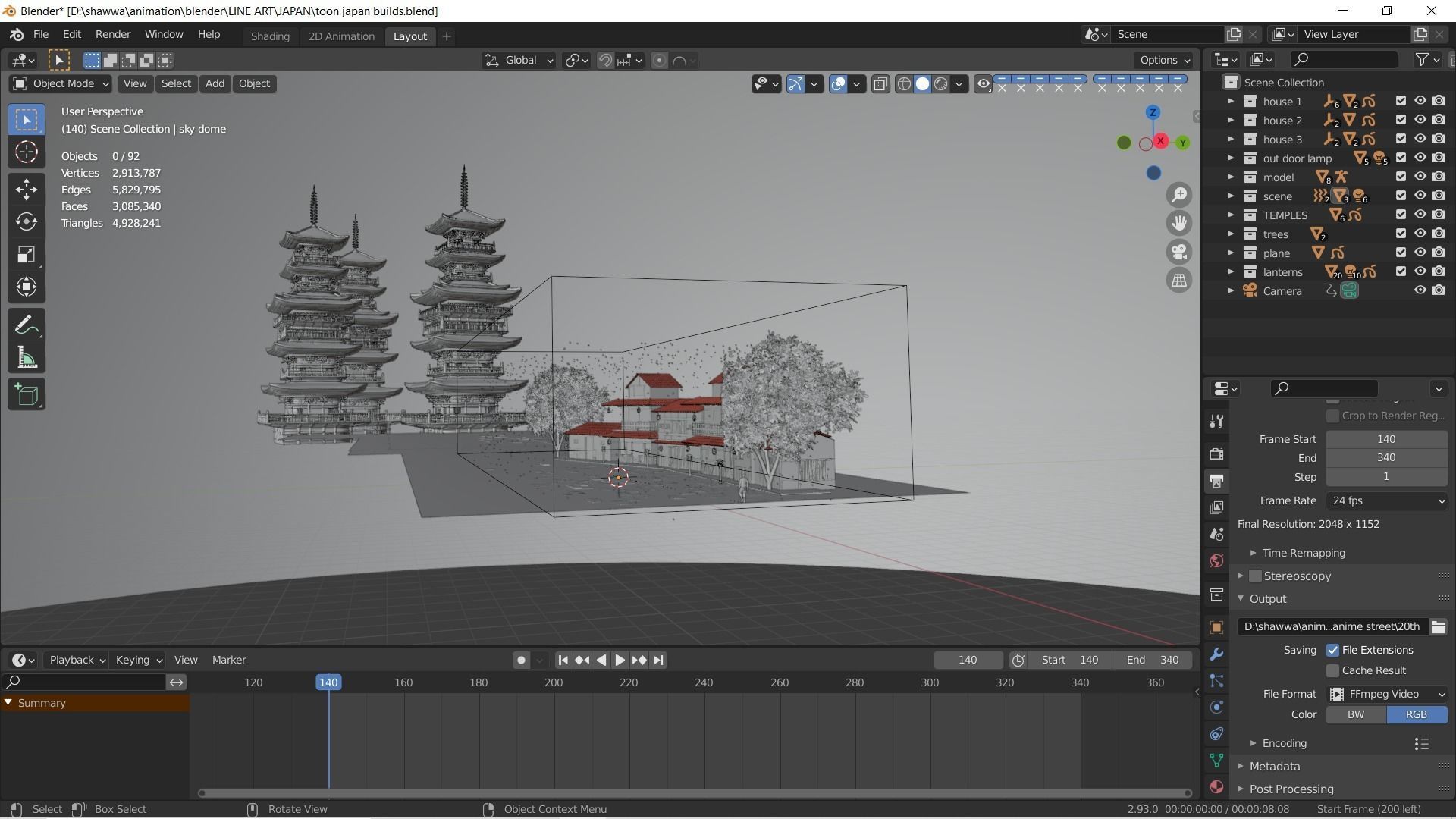Image resolution: width=1456 pixels, height=819 pixels.
Task: Exclude house 2 collection via checkbox
Action: (1401, 120)
